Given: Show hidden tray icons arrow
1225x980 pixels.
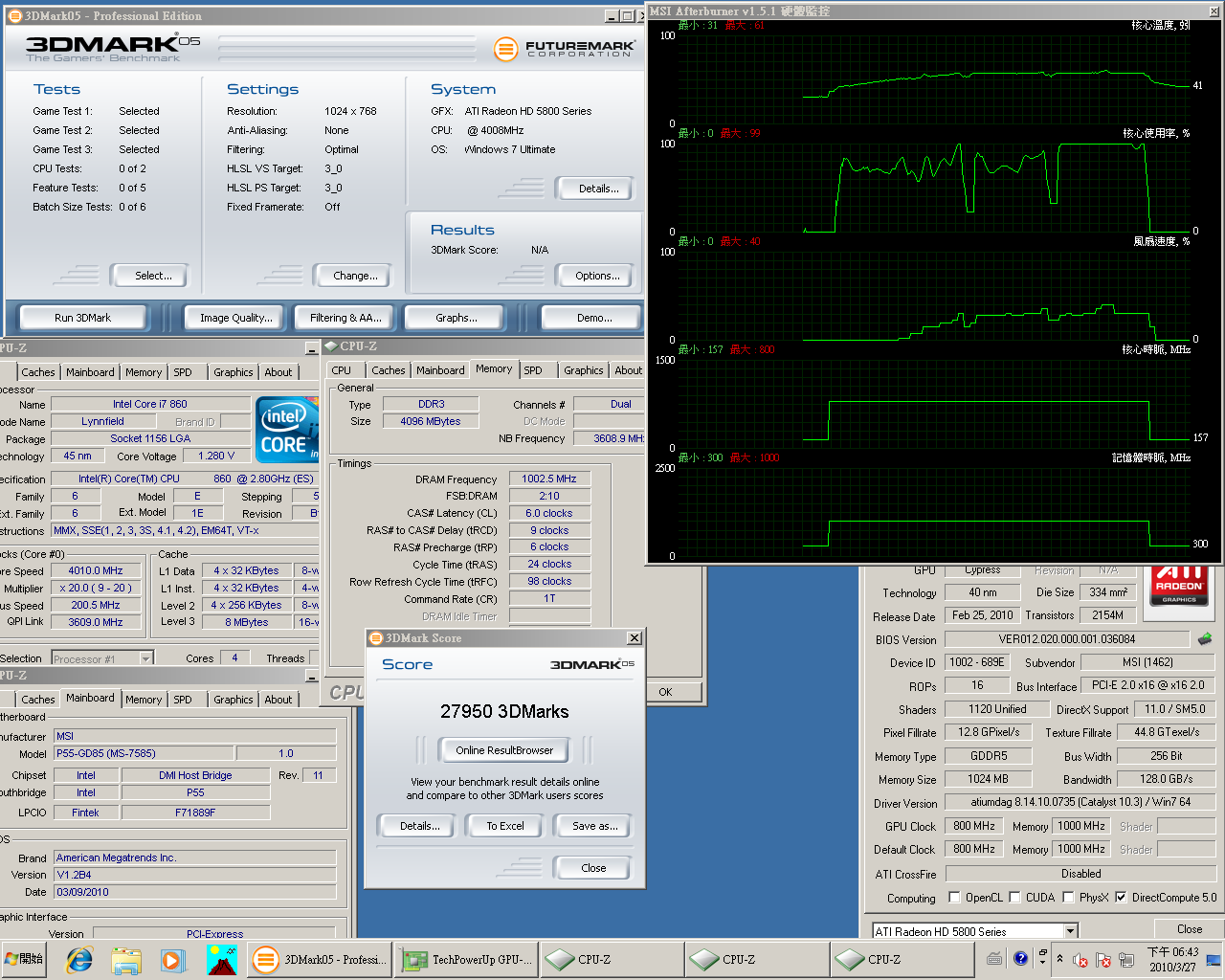Looking at the screenshot, I should pyautogui.click(x=1059, y=959).
